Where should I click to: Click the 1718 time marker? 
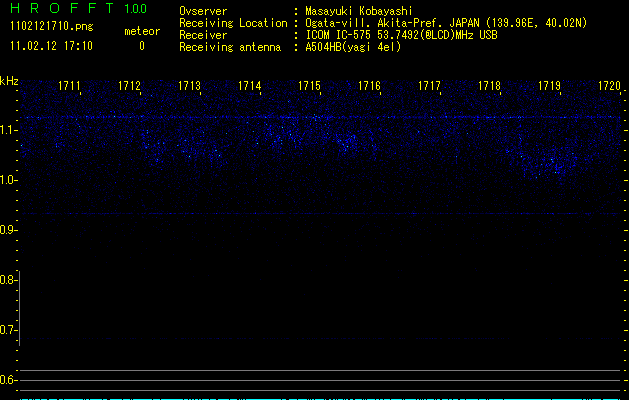(489, 86)
